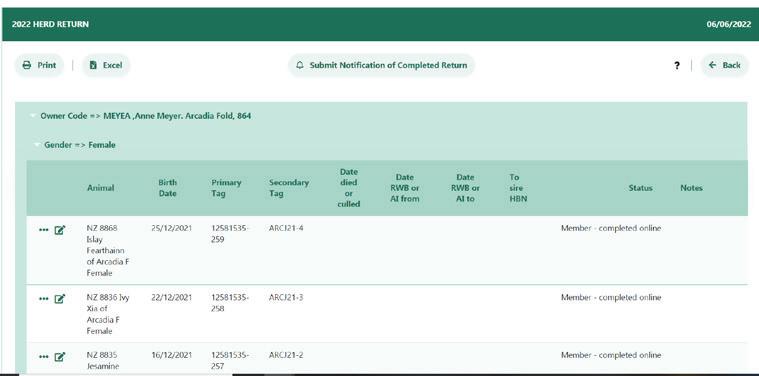The width and height of the screenshot is (759, 376).
Task: Select primary tag 12581535-259
Action: (x=230, y=234)
